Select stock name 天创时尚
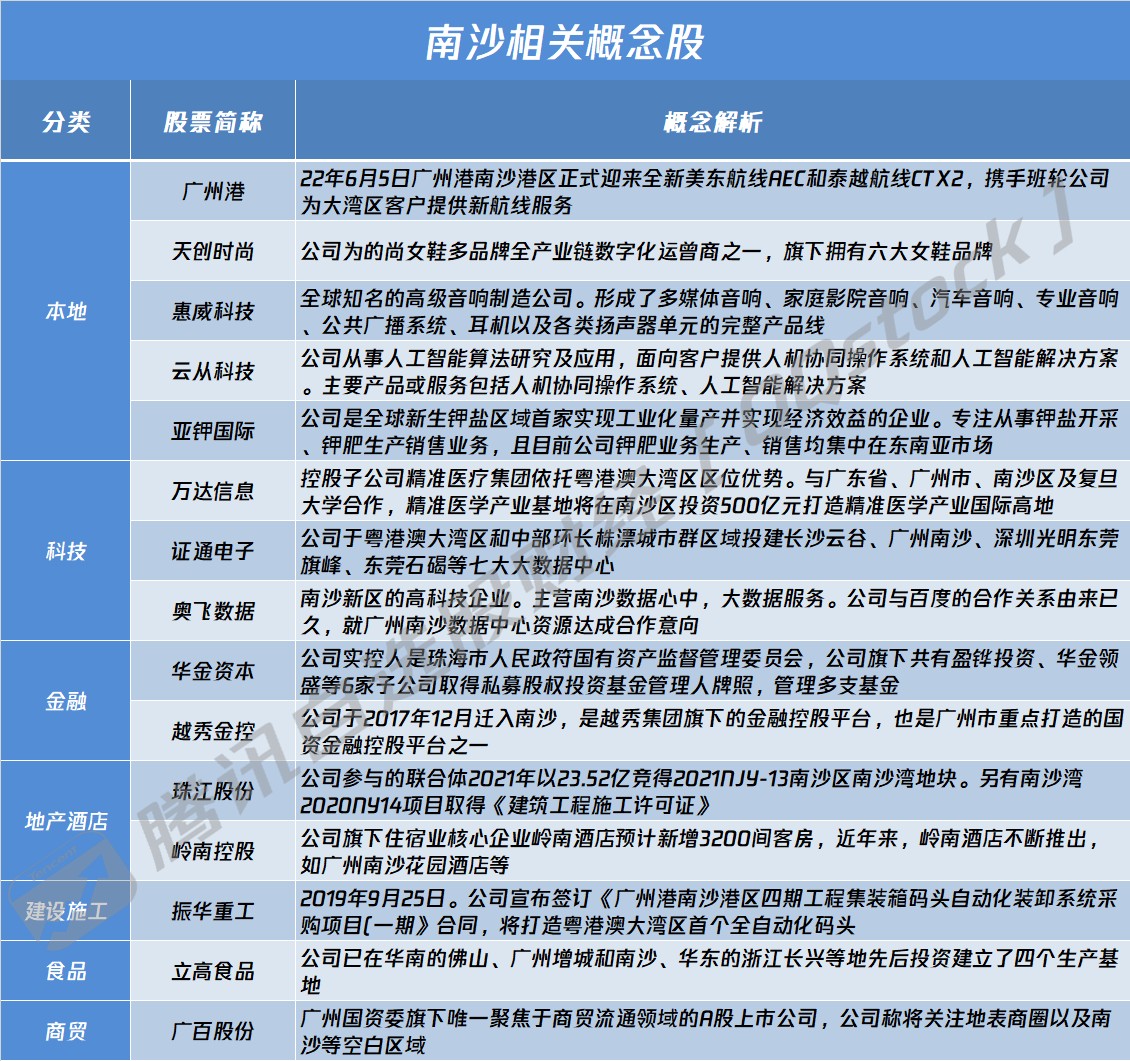 click(213, 251)
